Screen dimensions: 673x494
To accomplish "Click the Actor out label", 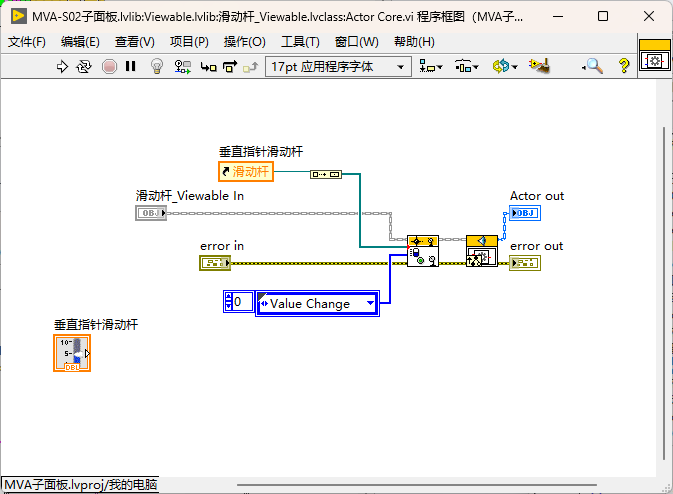I will point(537,196).
